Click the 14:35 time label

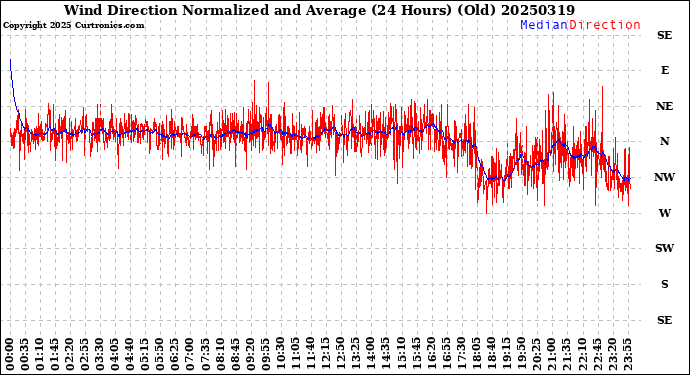(385, 354)
